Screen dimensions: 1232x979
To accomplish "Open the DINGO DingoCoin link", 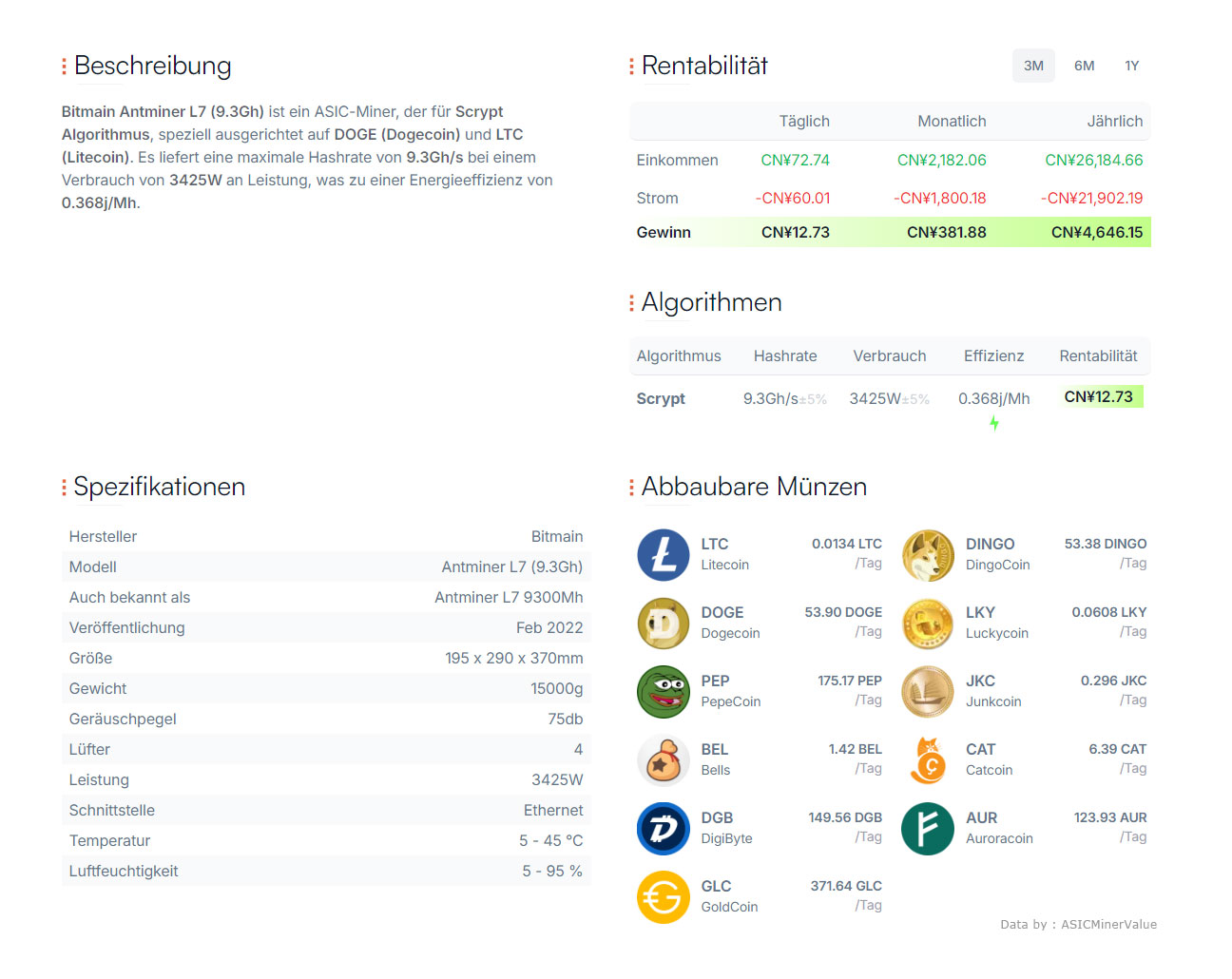I will [x=998, y=554].
